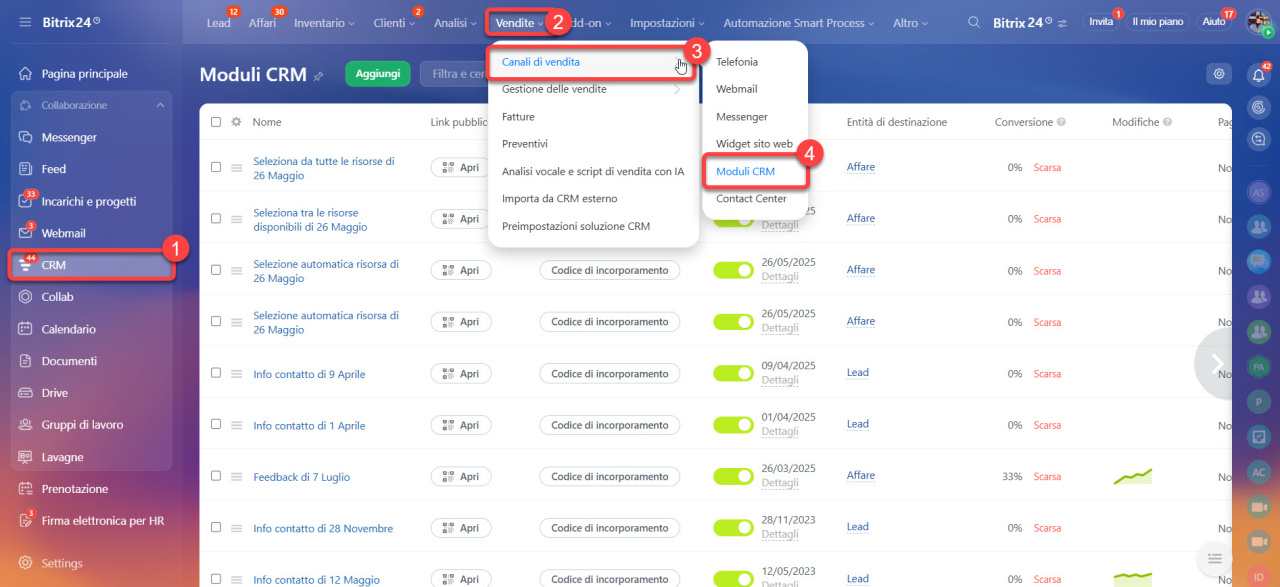Image resolution: width=1280 pixels, height=587 pixels.
Task: Check the Seleziona da tutte le risorse row
Action: tap(216, 168)
